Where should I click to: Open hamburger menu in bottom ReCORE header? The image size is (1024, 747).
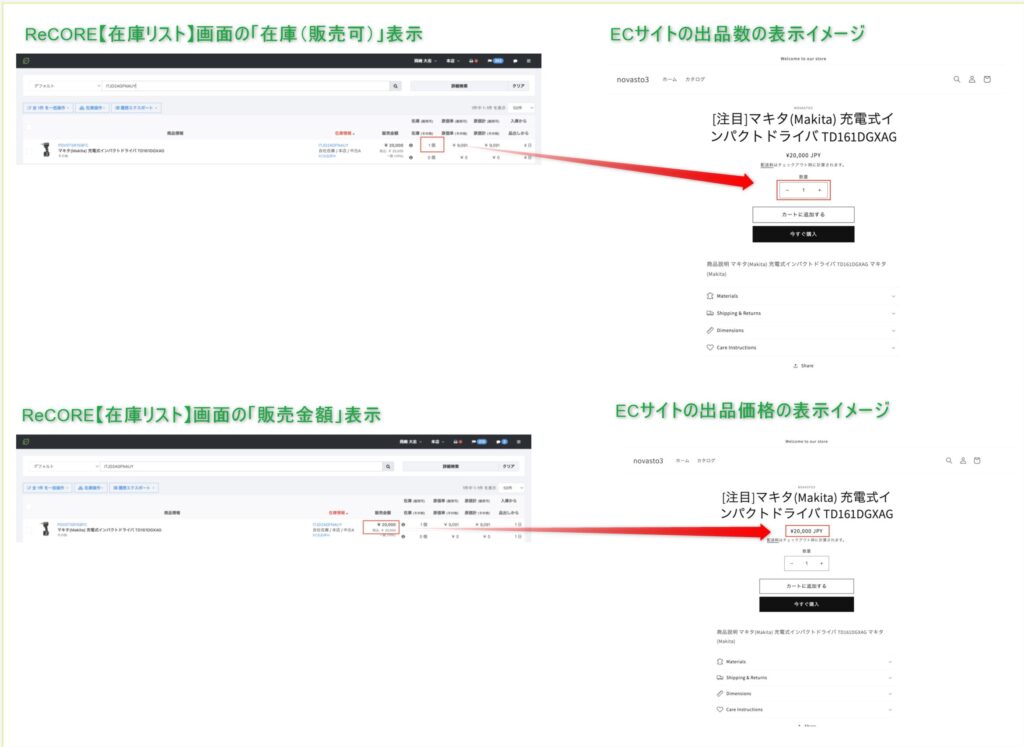click(519, 442)
